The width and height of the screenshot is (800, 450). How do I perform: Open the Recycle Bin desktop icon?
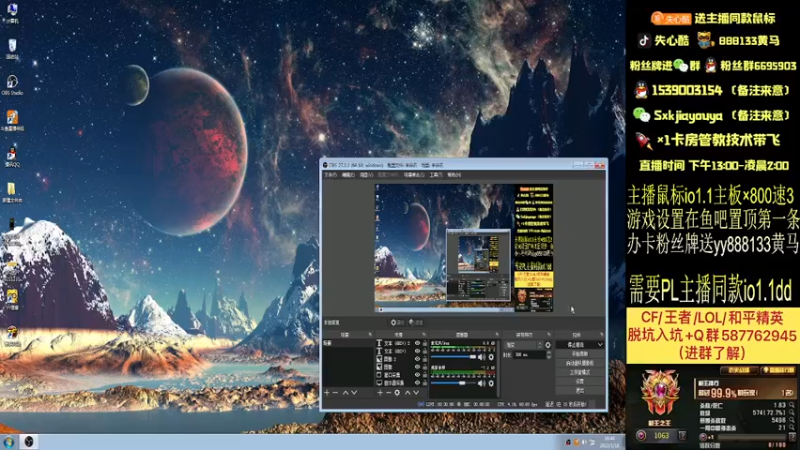[12, 48]
